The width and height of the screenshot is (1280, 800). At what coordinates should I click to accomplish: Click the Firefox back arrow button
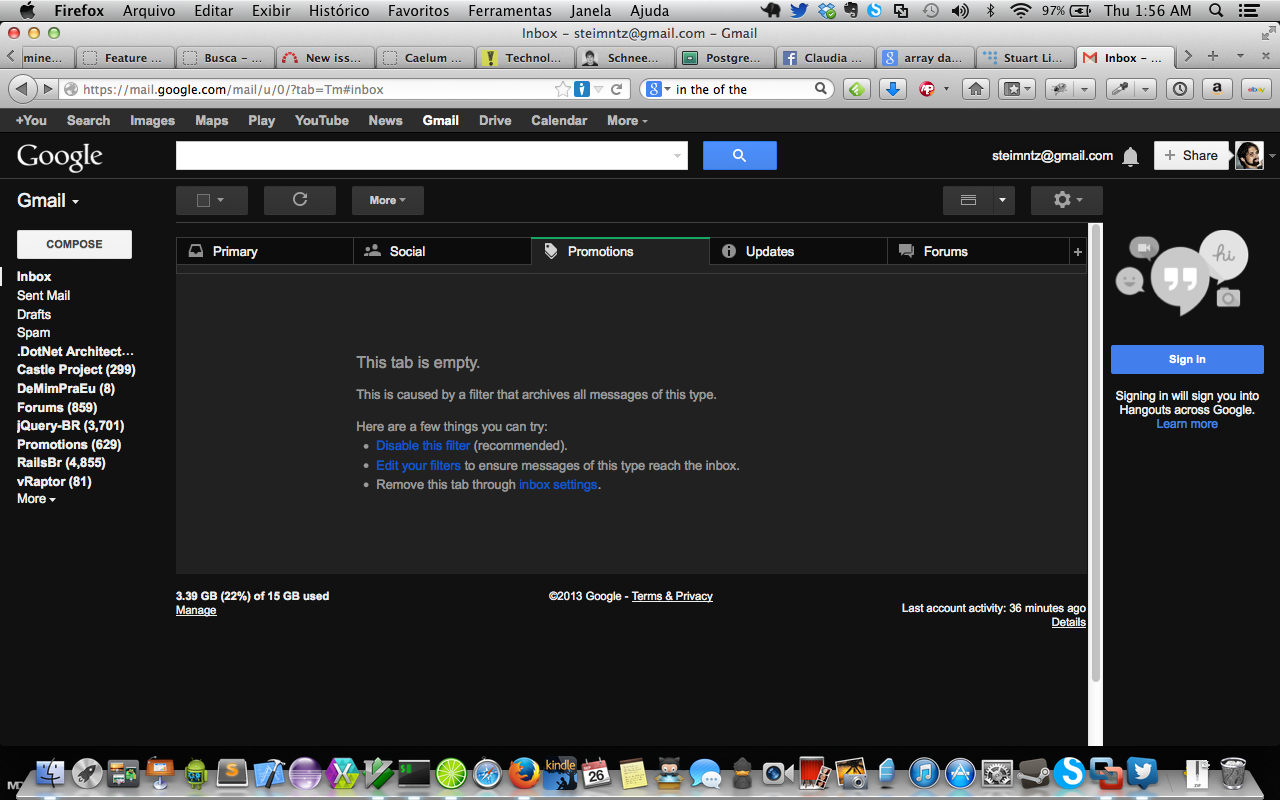click(22, 89)
